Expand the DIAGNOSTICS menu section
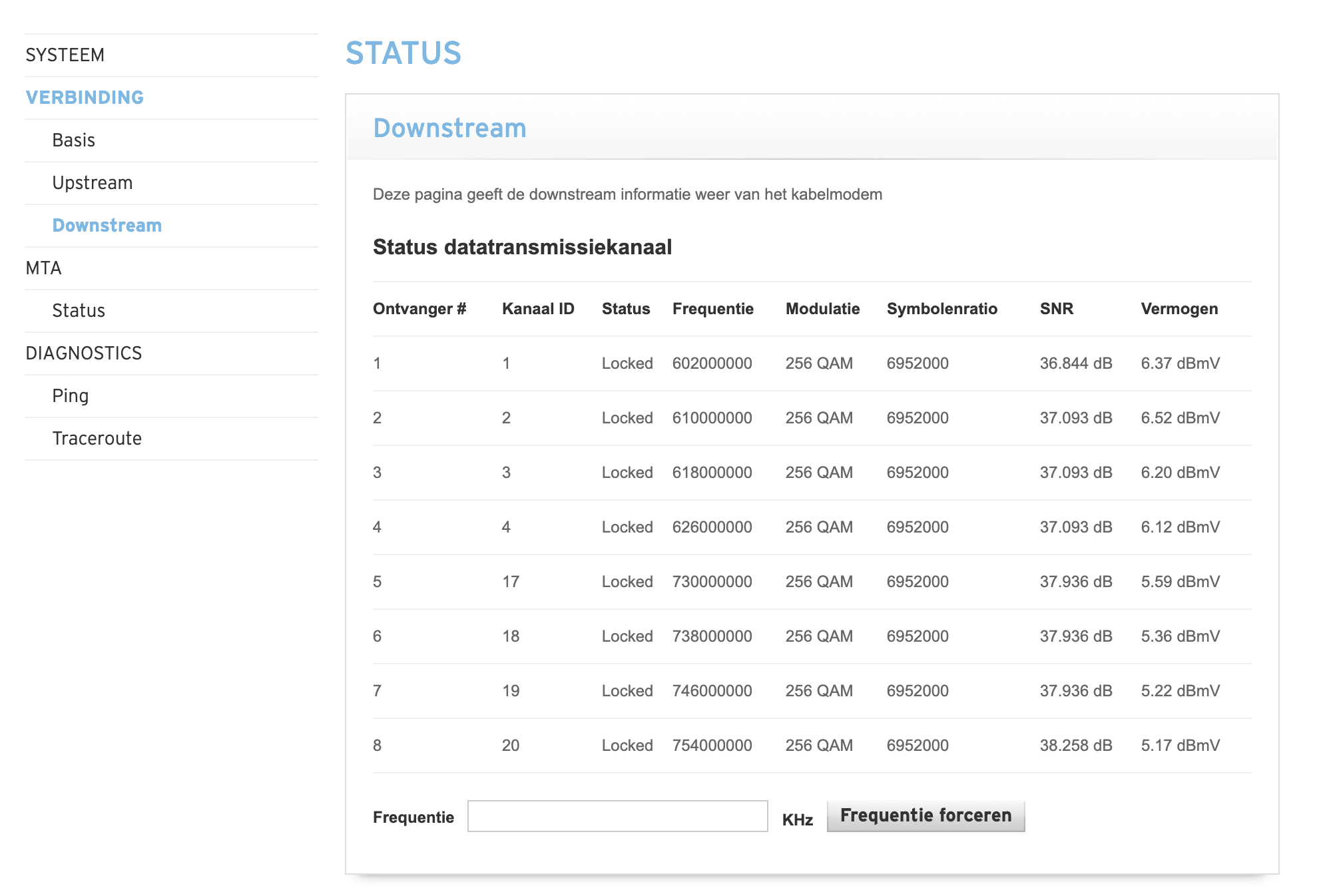 (84, 353)
